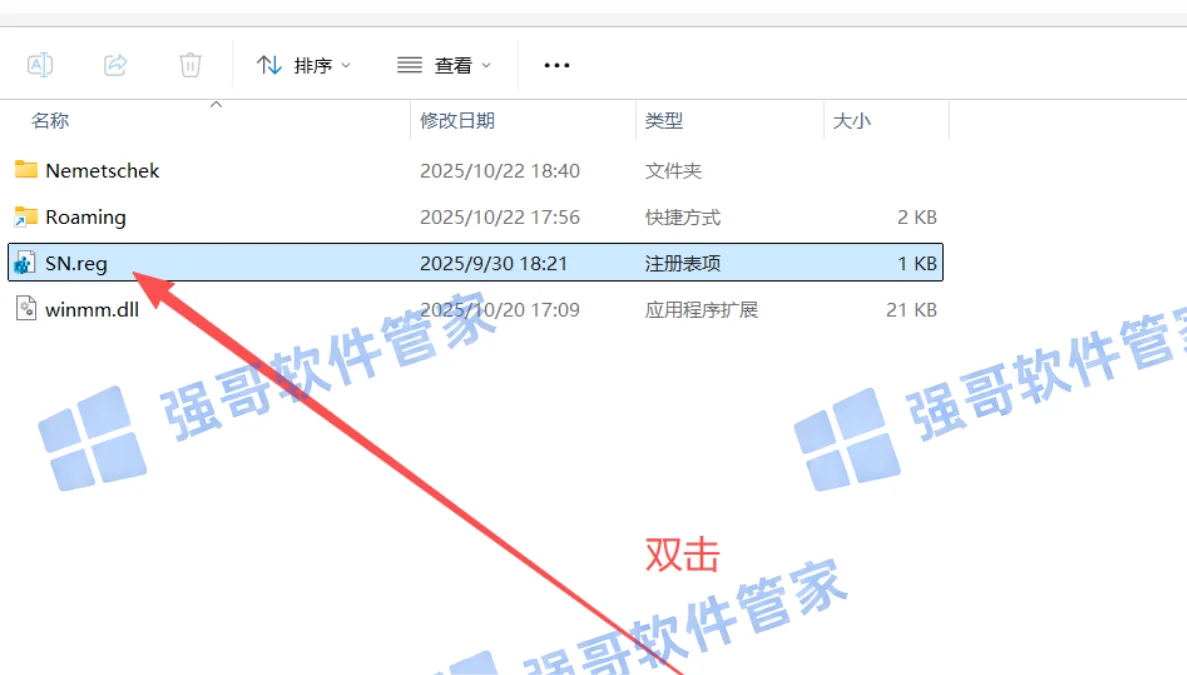Click the sort direction arrow above 名称

click(x=216, y=104)
